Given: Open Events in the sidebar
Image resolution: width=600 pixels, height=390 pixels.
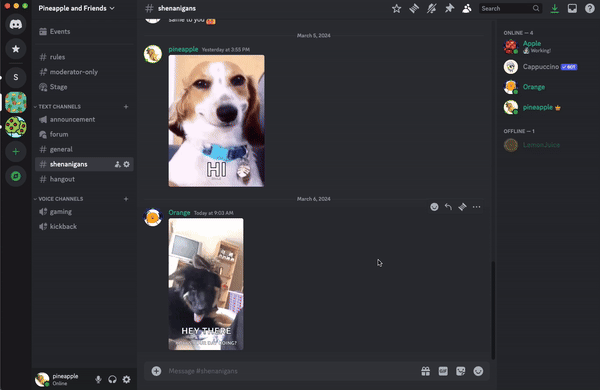Looking at the screenshot, I should click(x=84, y=31).
